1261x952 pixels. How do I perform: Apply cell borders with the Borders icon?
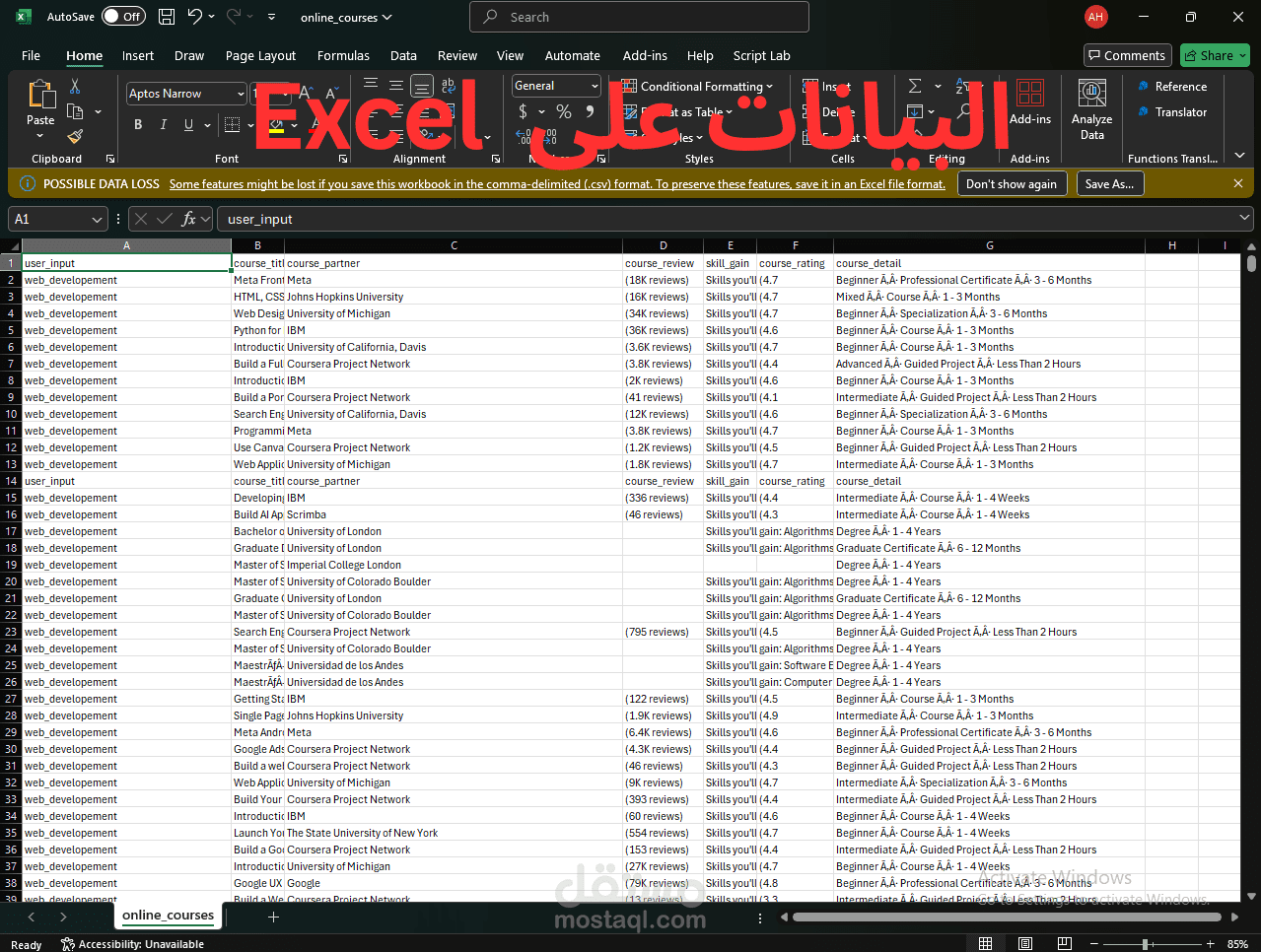tap(232, 124)
